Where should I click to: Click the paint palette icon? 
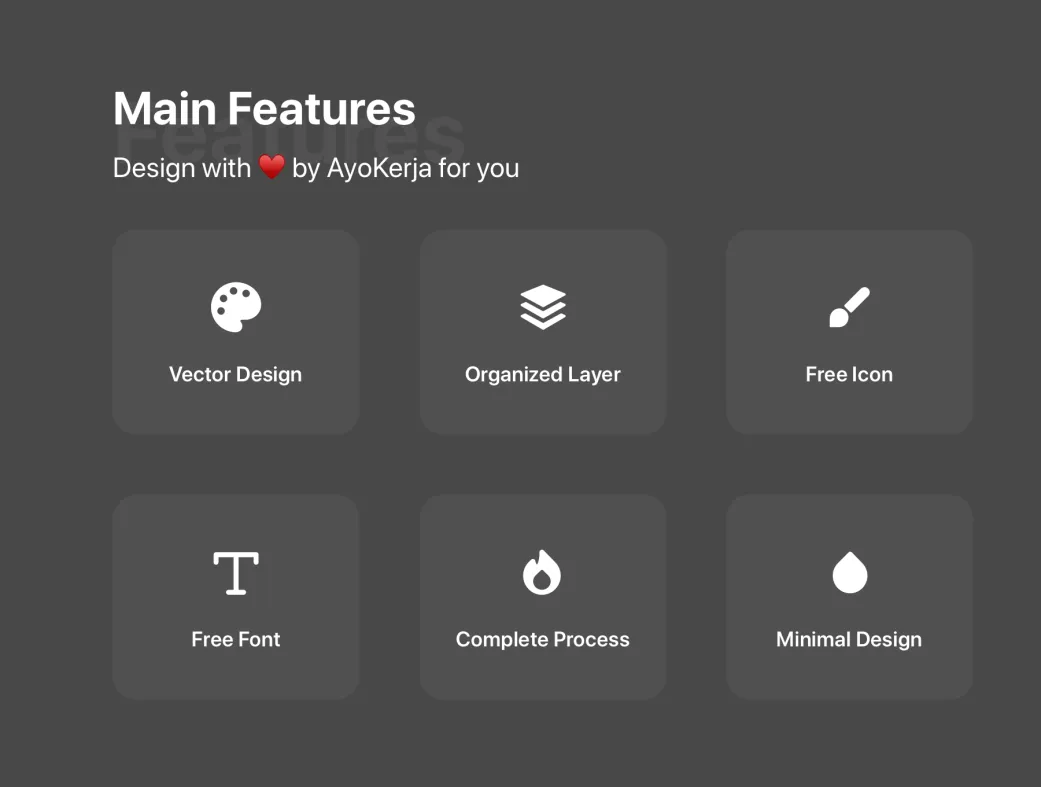coord(236,307)
